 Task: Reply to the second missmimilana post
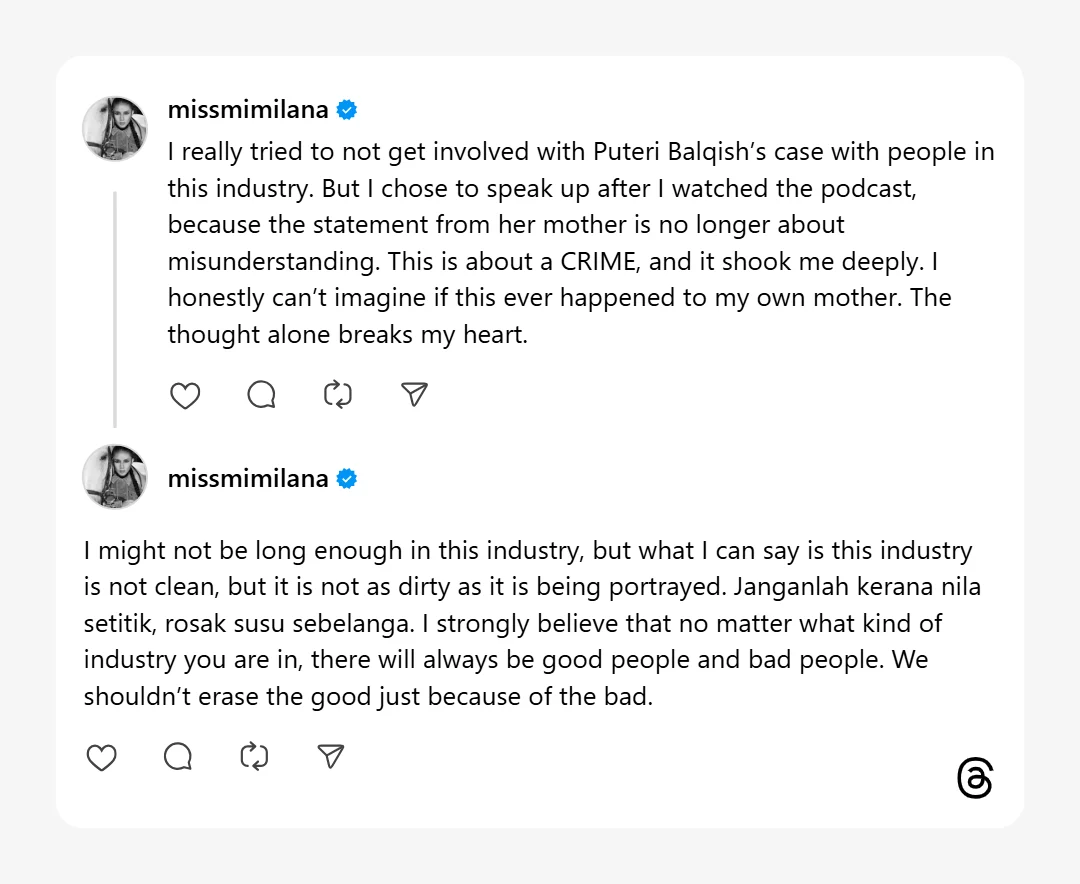178,758
